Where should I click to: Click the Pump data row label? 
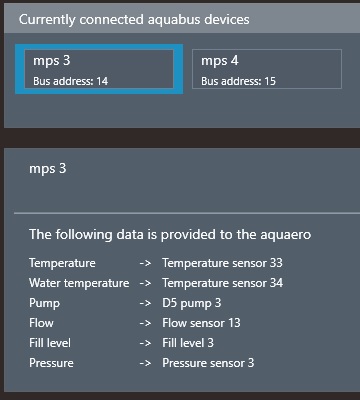[45, 303]
